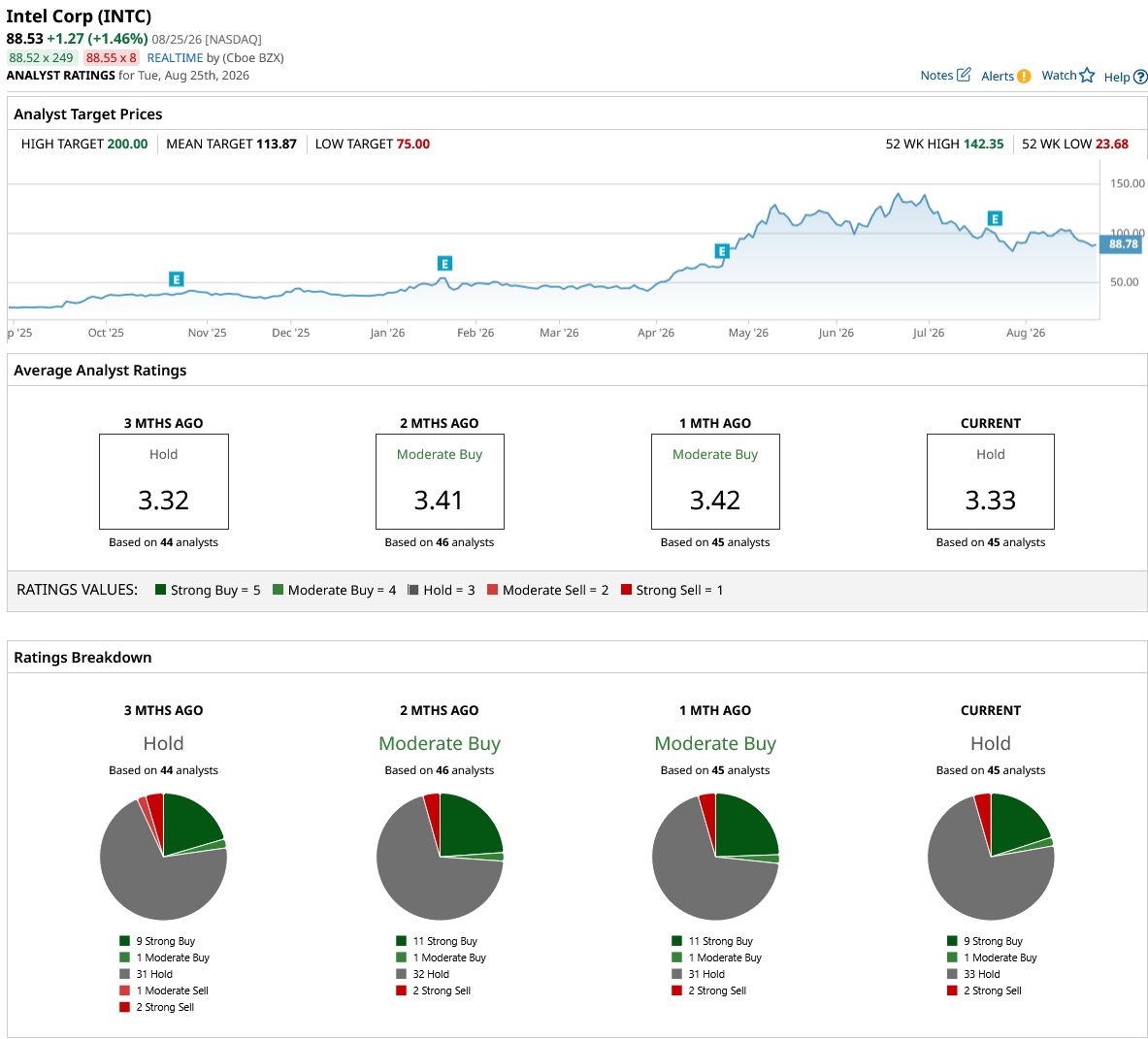Click the 52 WK HIGH 142.35 value
The width and height of the screenshot is (1148, 1039).
point(983,145)
